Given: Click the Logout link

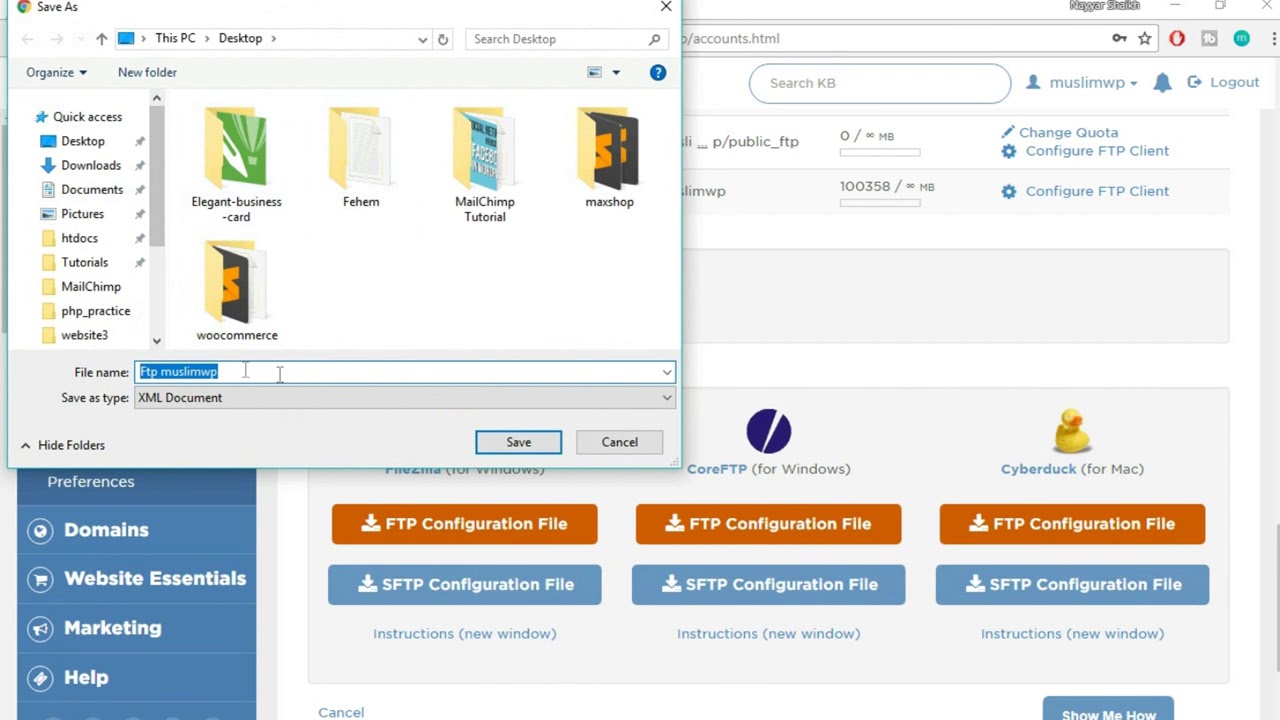Looking at the screenshot, I should tap(1224, 82).
